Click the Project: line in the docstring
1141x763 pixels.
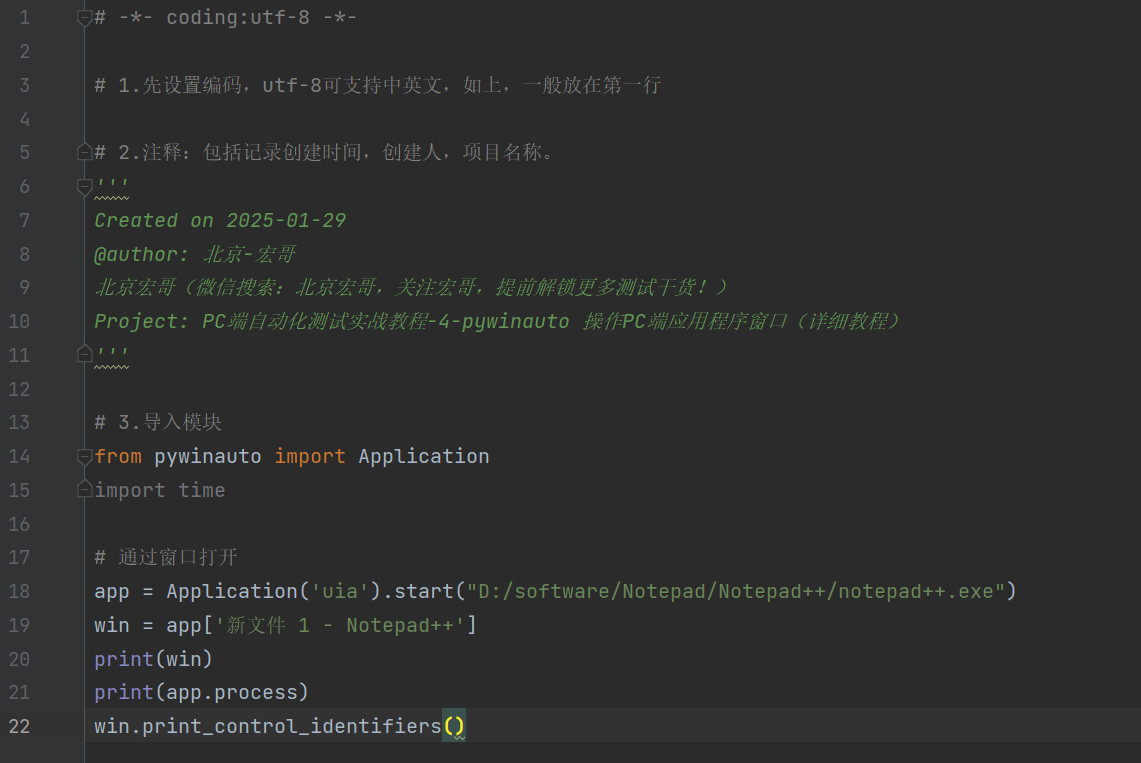tap(498, 321)
